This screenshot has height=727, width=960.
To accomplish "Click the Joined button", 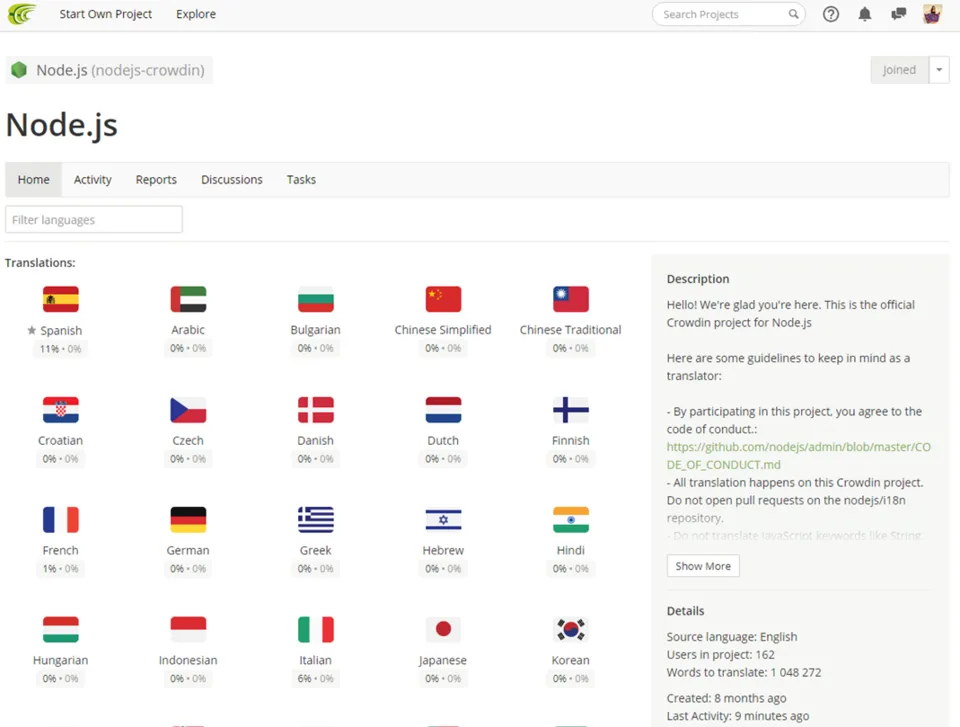I will pos(899,70).
